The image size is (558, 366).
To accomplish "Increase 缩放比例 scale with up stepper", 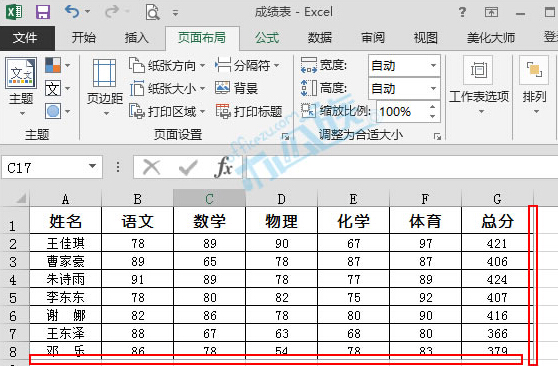I will pyautogui.click(x=432, y=106).
